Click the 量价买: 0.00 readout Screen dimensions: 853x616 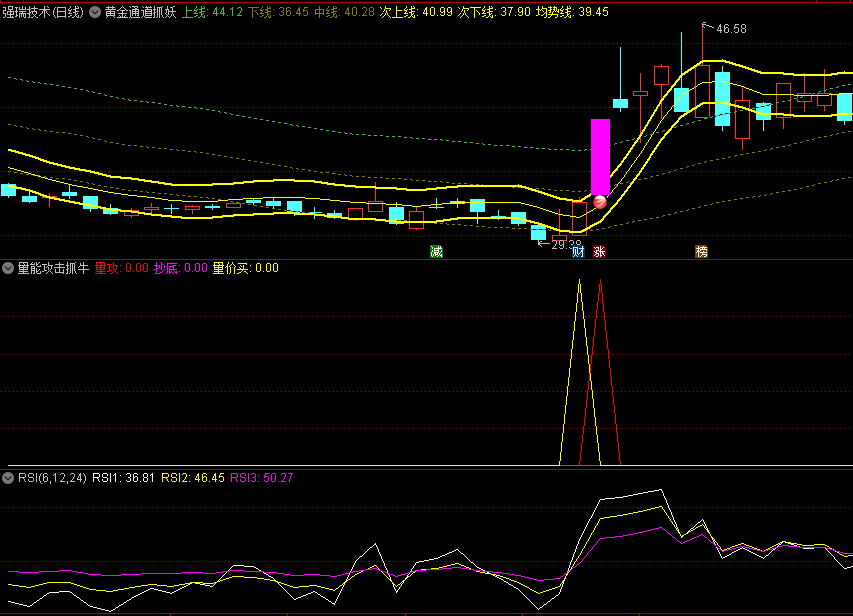(x=245, y=268)
